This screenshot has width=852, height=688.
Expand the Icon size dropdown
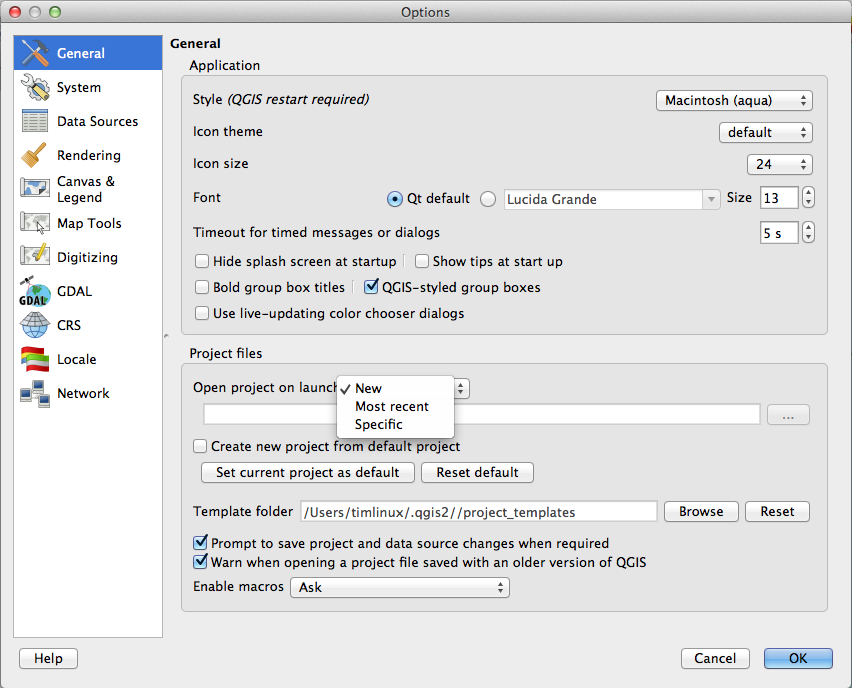point(779,165)
